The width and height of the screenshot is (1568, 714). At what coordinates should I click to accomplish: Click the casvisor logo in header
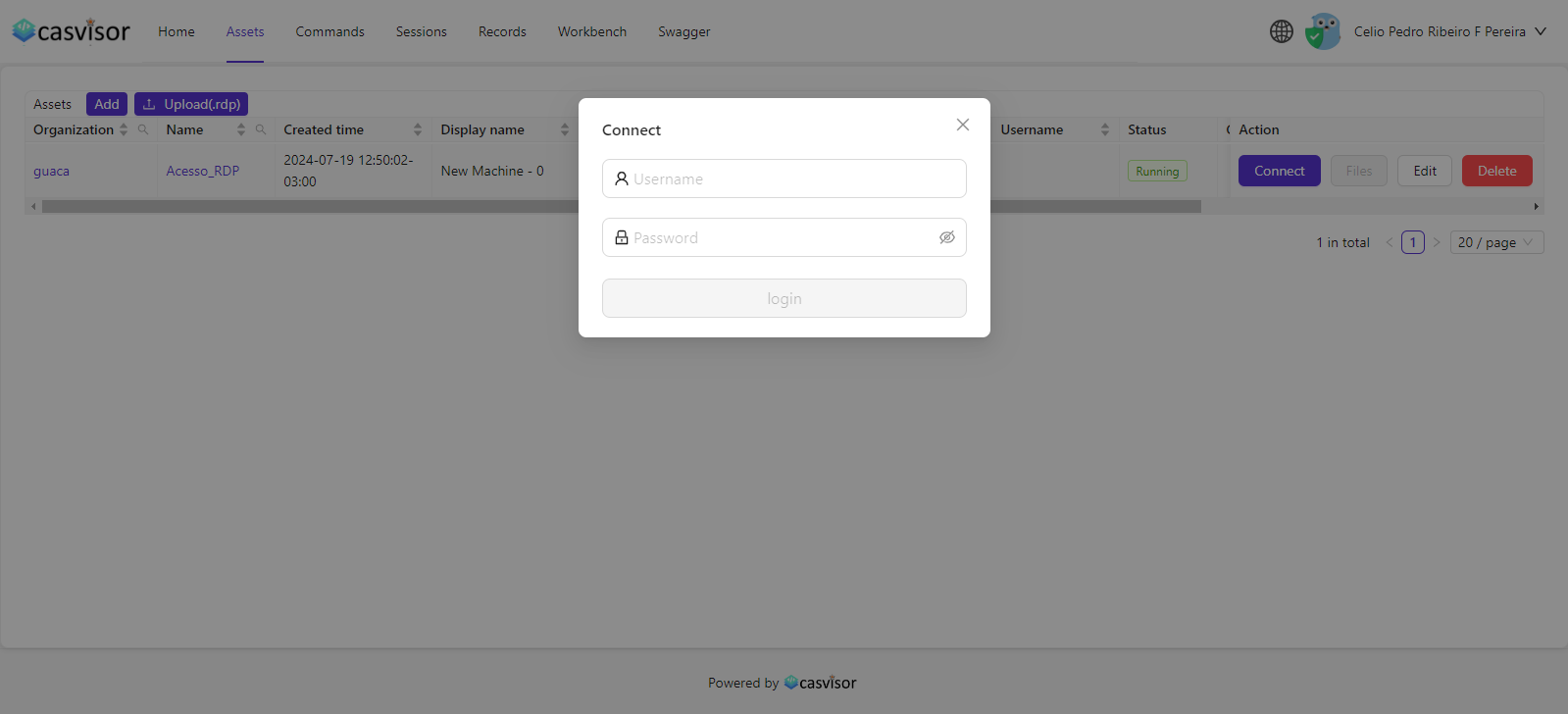[x=71, y=31]
